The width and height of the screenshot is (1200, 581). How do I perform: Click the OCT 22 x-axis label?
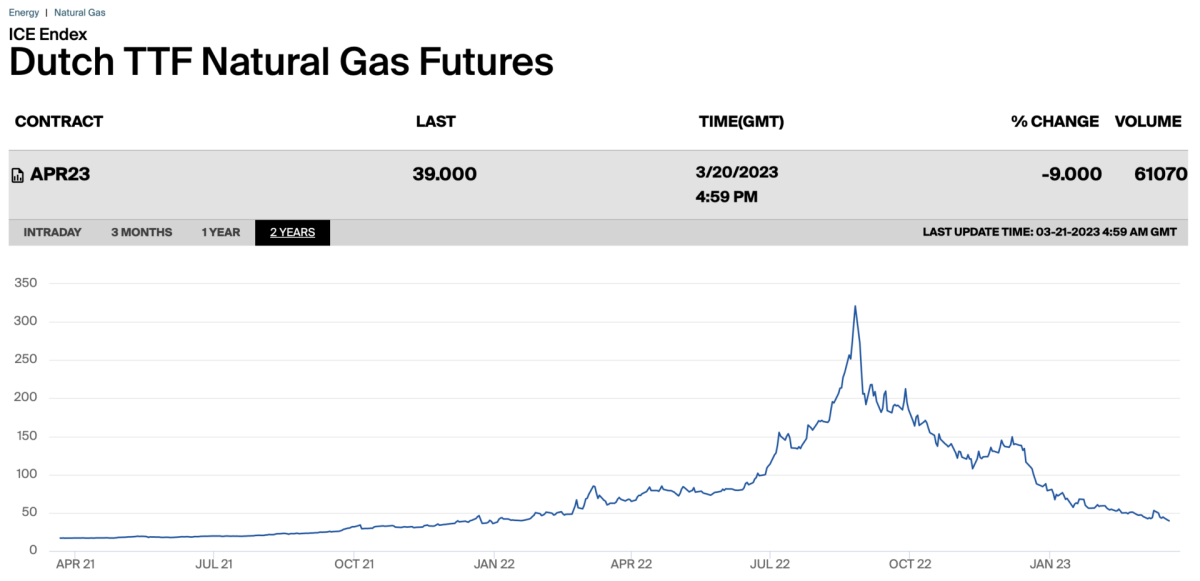(x=910, y=565)
